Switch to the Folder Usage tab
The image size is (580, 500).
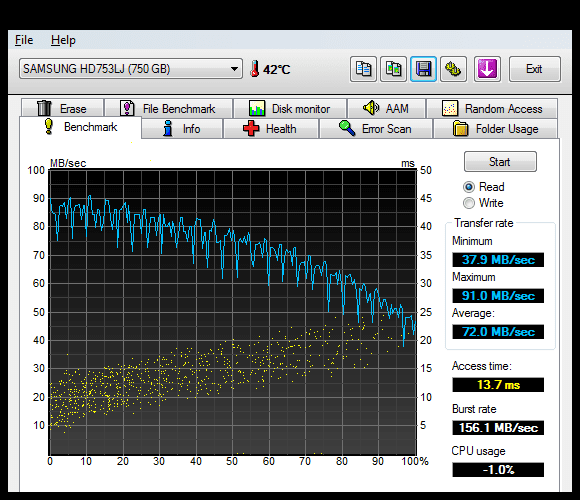pyautogui.click(x=496, y=129)
